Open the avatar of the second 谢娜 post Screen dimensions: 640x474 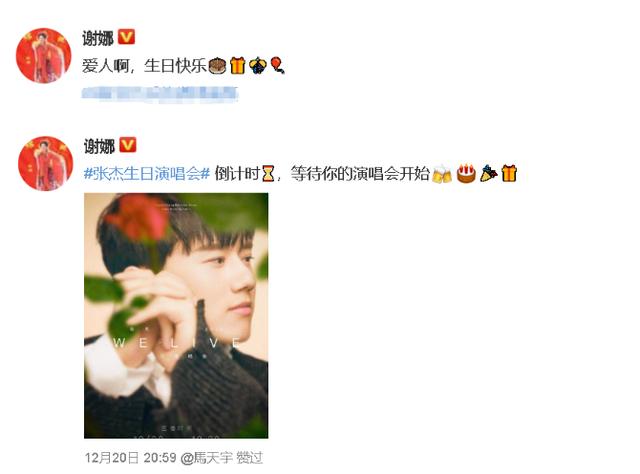(45, 163)
